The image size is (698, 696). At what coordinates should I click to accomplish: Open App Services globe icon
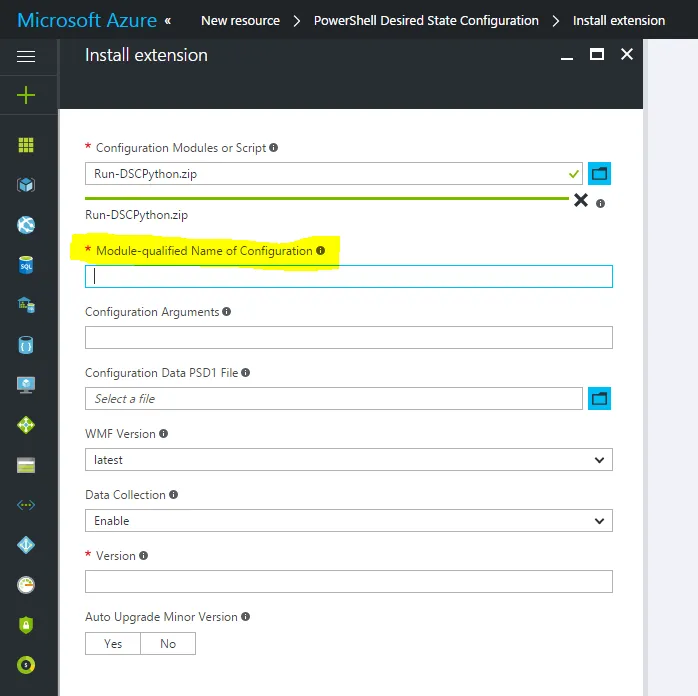(26, 225)
